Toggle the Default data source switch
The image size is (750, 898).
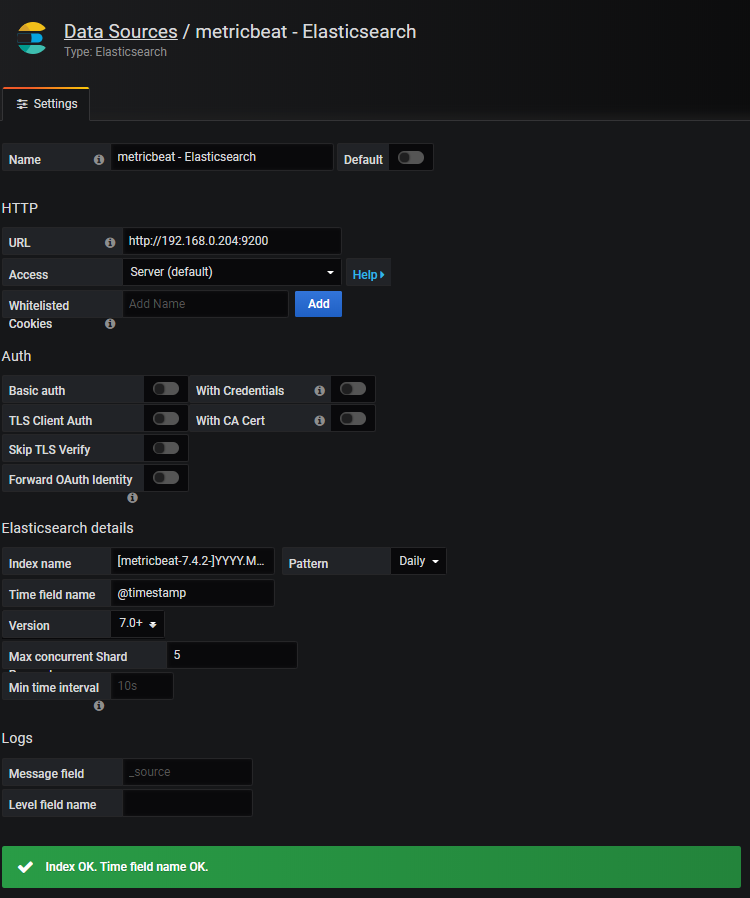click(x=411, y=157)
